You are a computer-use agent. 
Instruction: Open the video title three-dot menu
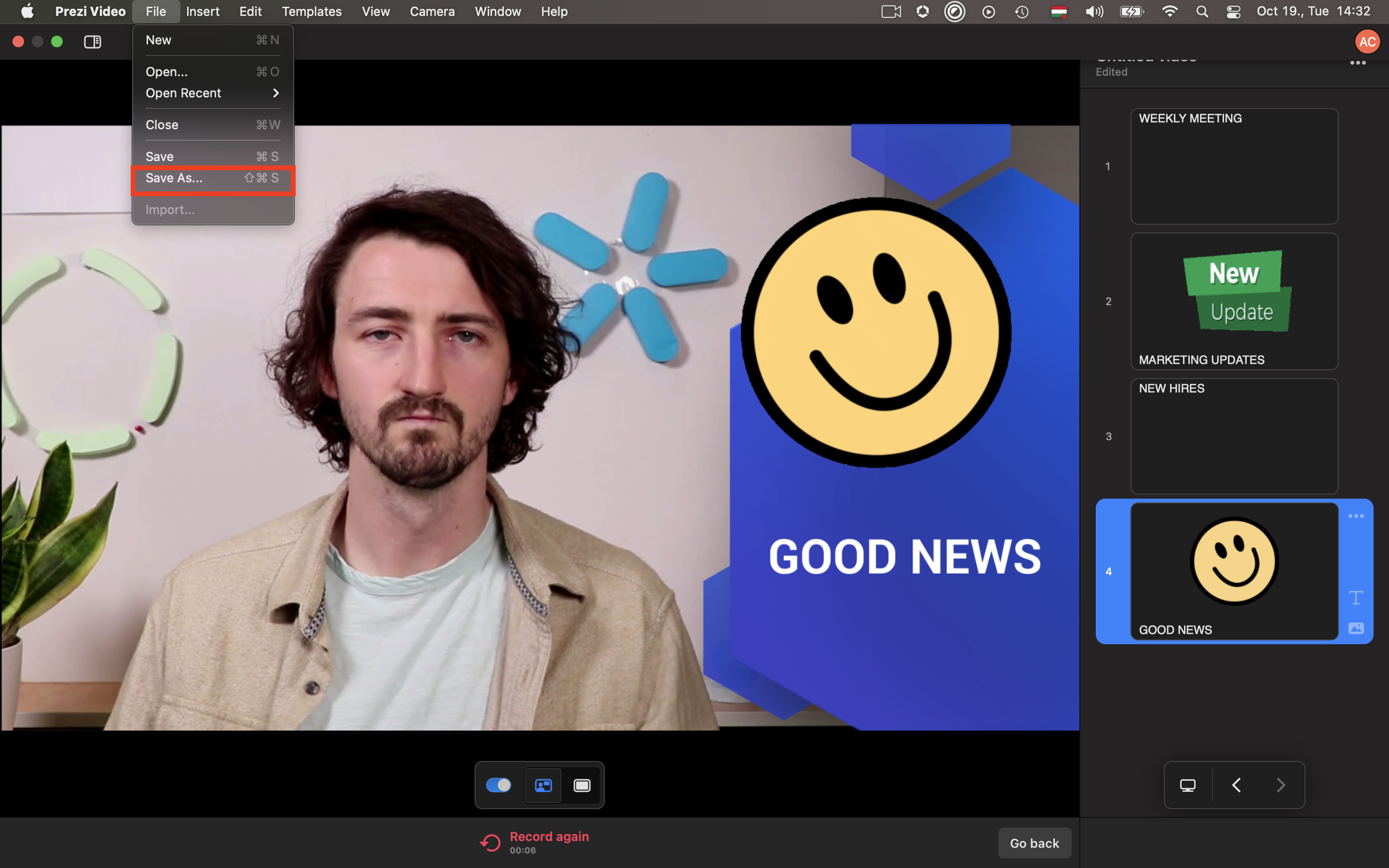(x=1358, y=63)
